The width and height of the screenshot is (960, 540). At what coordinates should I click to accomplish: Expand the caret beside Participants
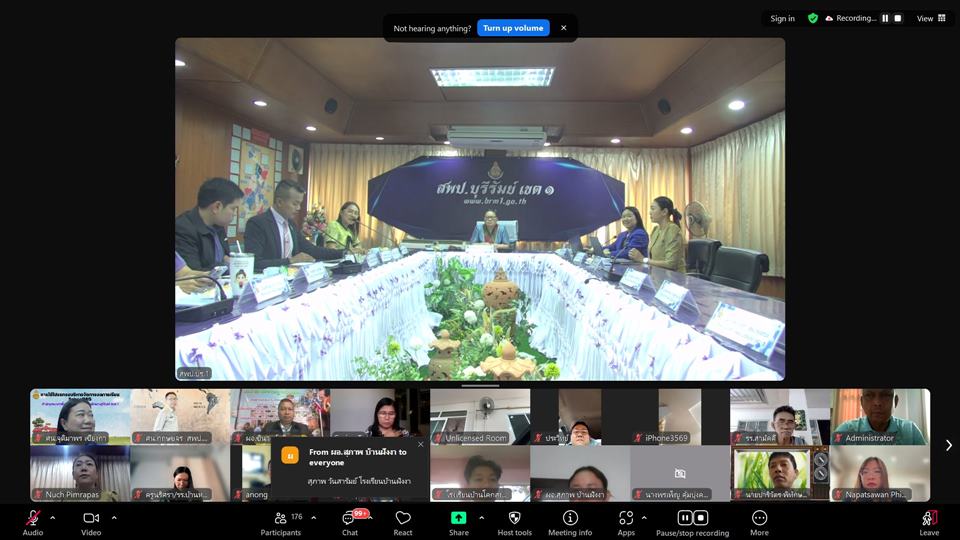pos(313,517)
